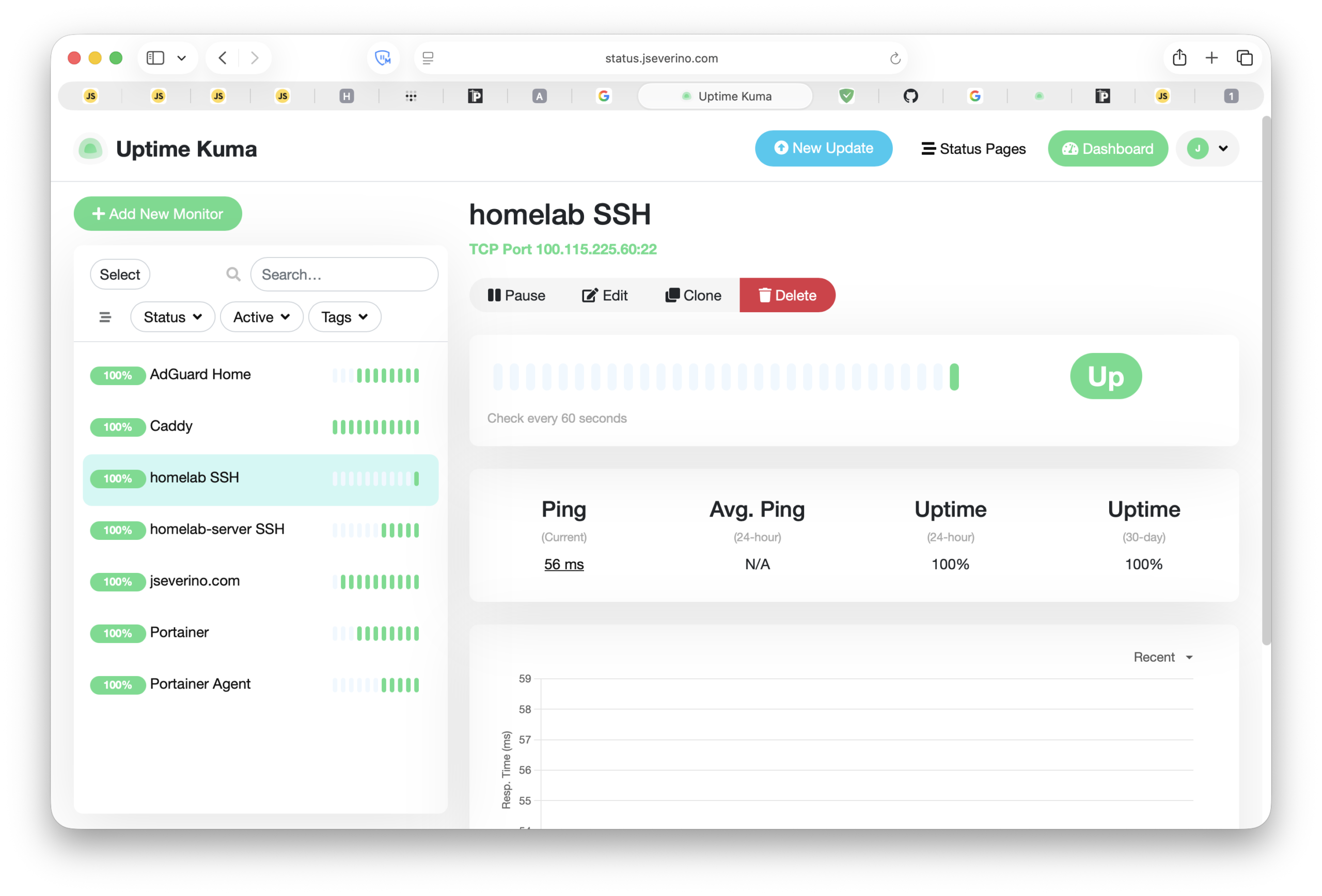This screenshot has width=1322, height=896.
Task: Click the 100% badge next to Caddy
Action: click(x=117, y=427)
